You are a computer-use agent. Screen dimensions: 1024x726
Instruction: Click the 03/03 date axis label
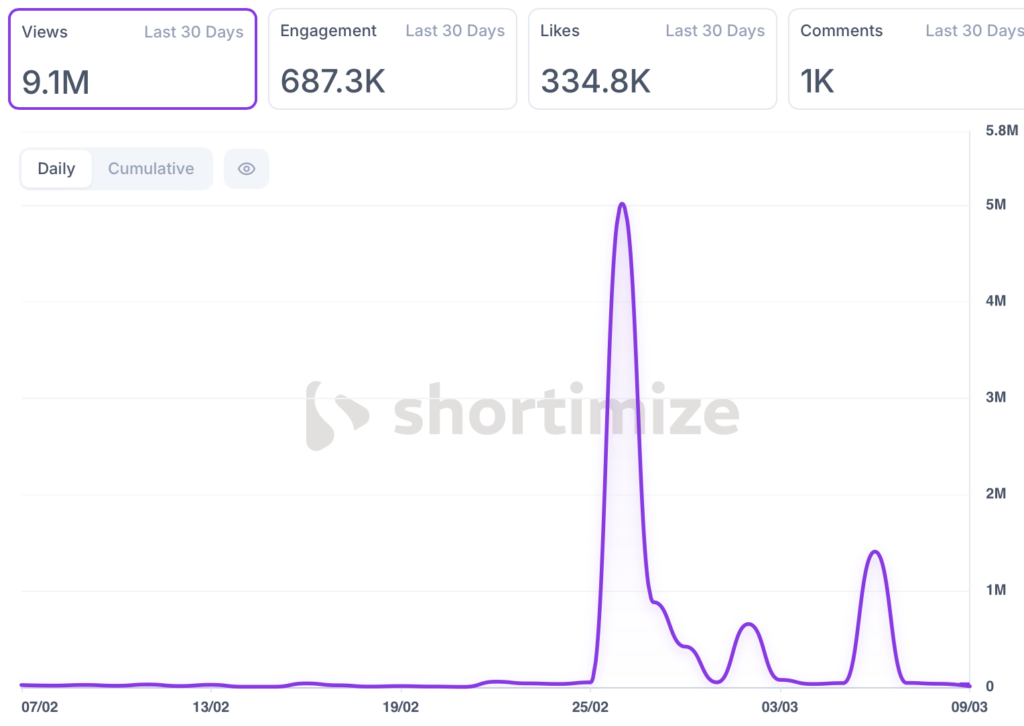pos(780,707)
